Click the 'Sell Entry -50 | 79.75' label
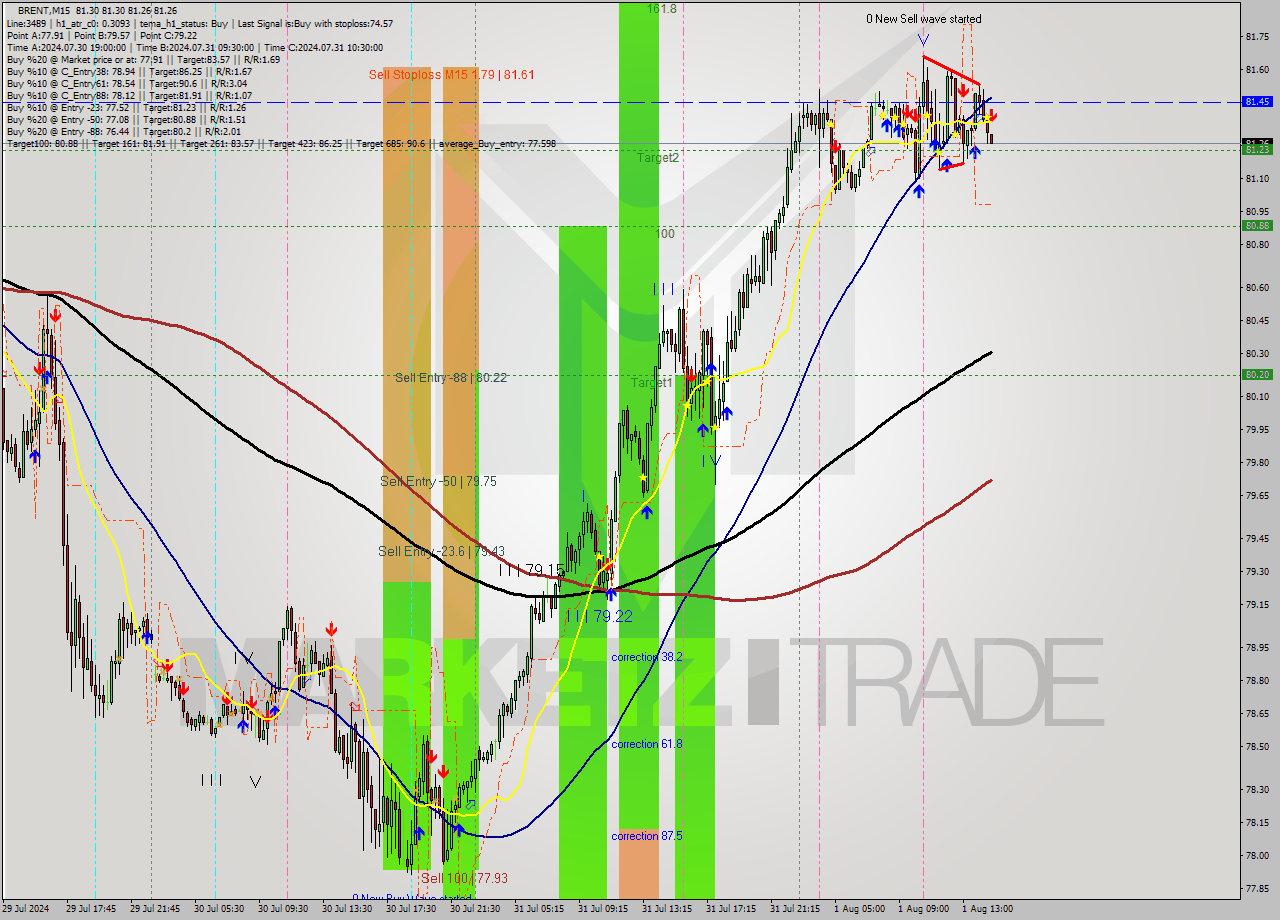1280x920 pixels. (438, 482)
